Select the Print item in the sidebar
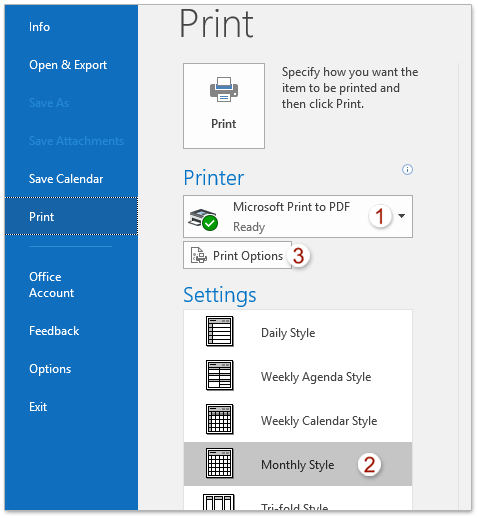 tap(71, 216)
